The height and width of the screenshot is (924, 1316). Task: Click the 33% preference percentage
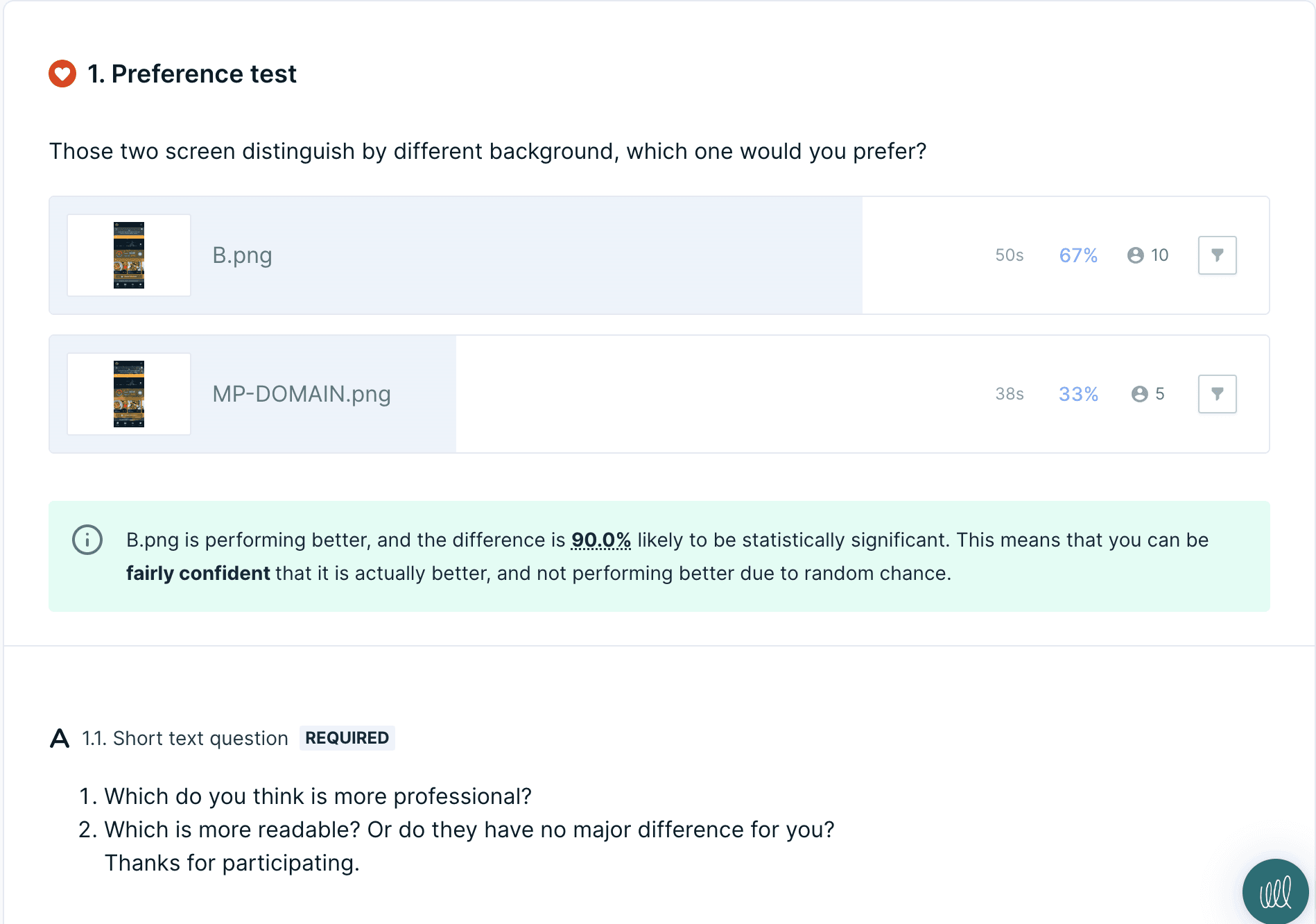[1078, 394]
